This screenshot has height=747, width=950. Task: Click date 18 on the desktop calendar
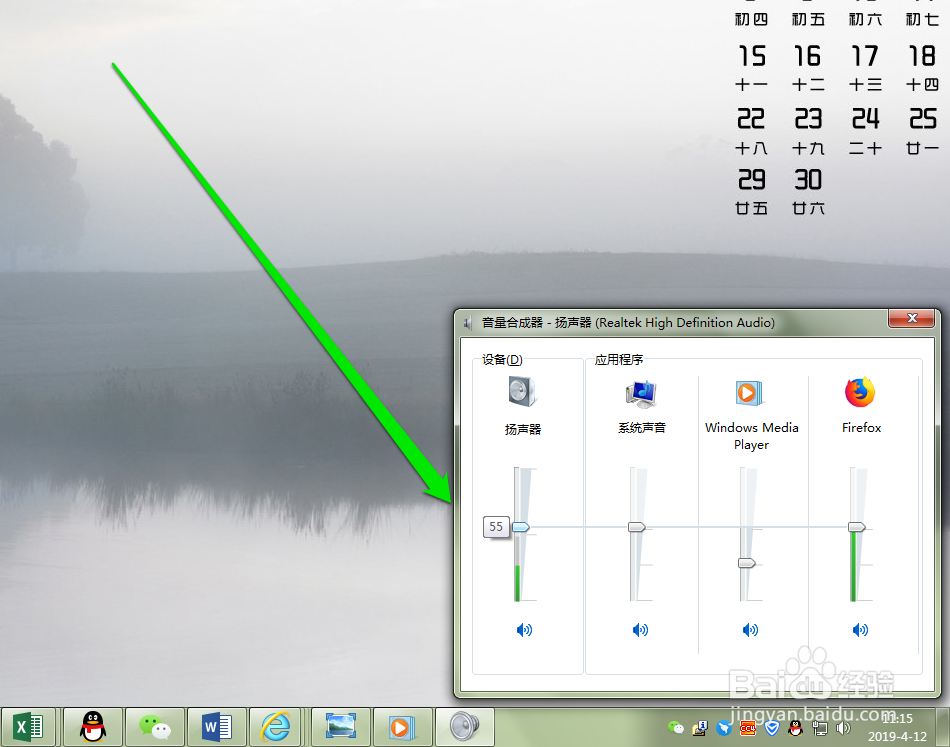(922, 56)
